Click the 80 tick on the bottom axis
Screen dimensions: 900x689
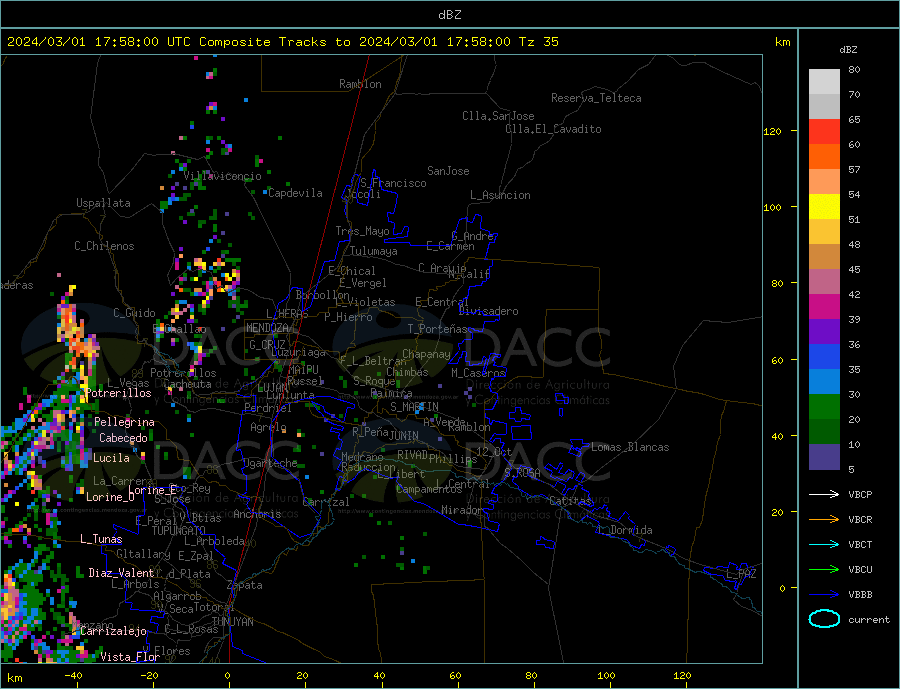531,676
